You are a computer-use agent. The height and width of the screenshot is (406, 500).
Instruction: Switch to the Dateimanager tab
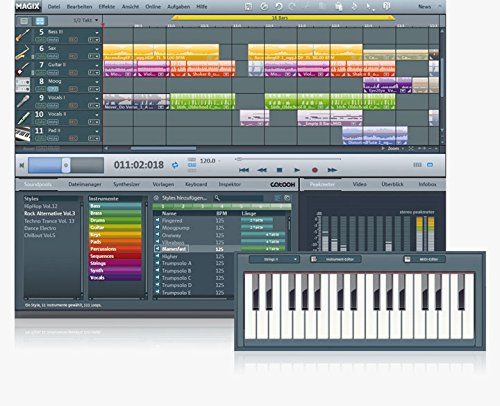click(85, 184)
